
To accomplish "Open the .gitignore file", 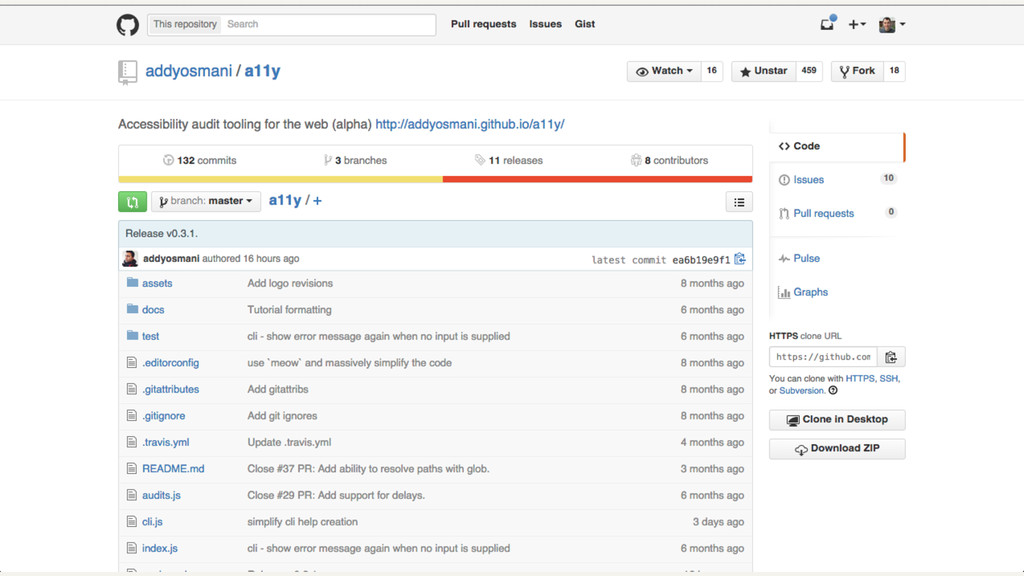I will coord(163,416).
